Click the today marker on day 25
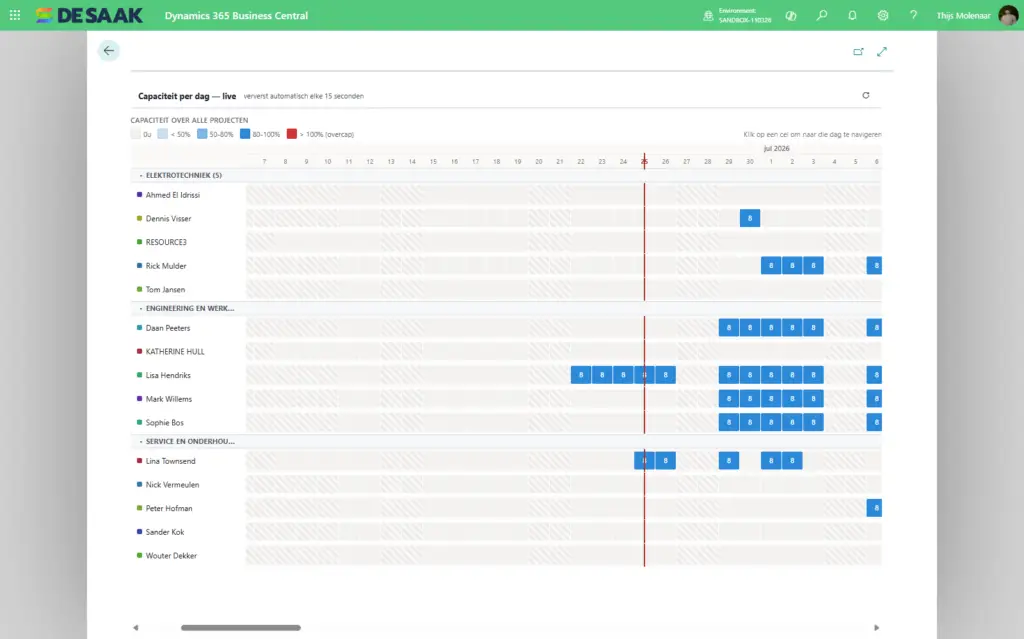The width and height of the screenshot is (1024, 639). click(645, 161)
